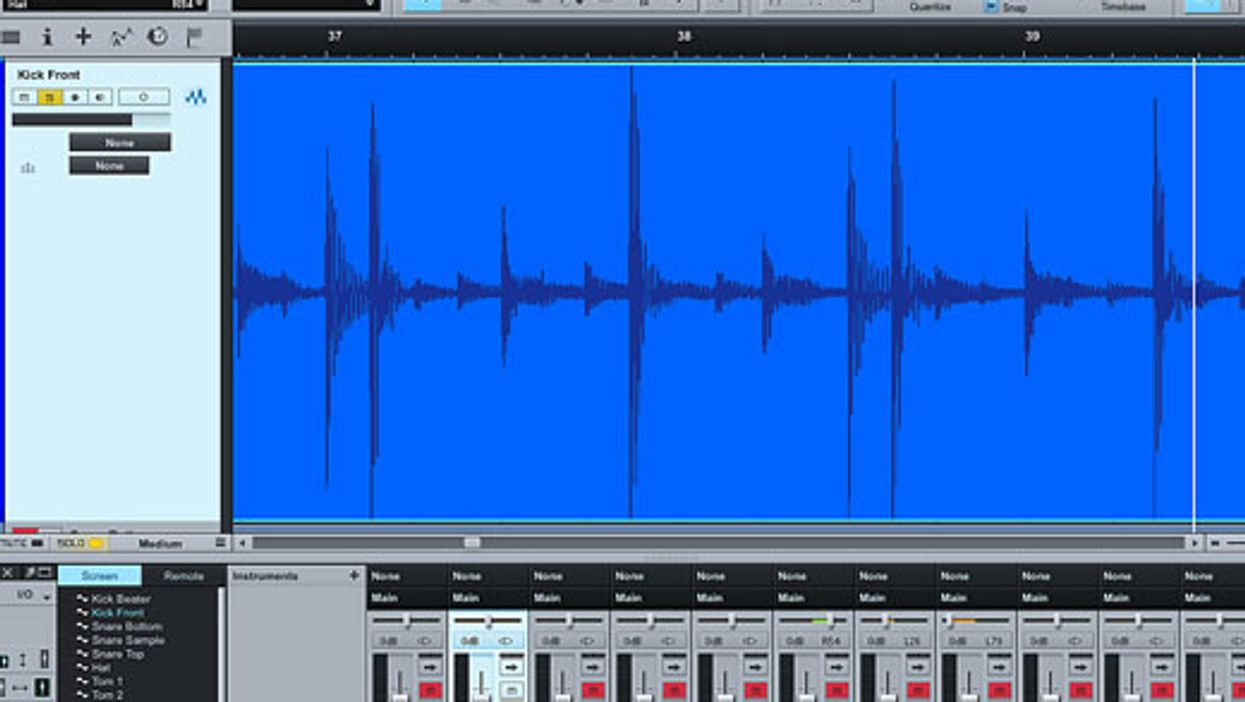
Task: Adjust the Kick Front track volume slider
Action: click(90, 120)
